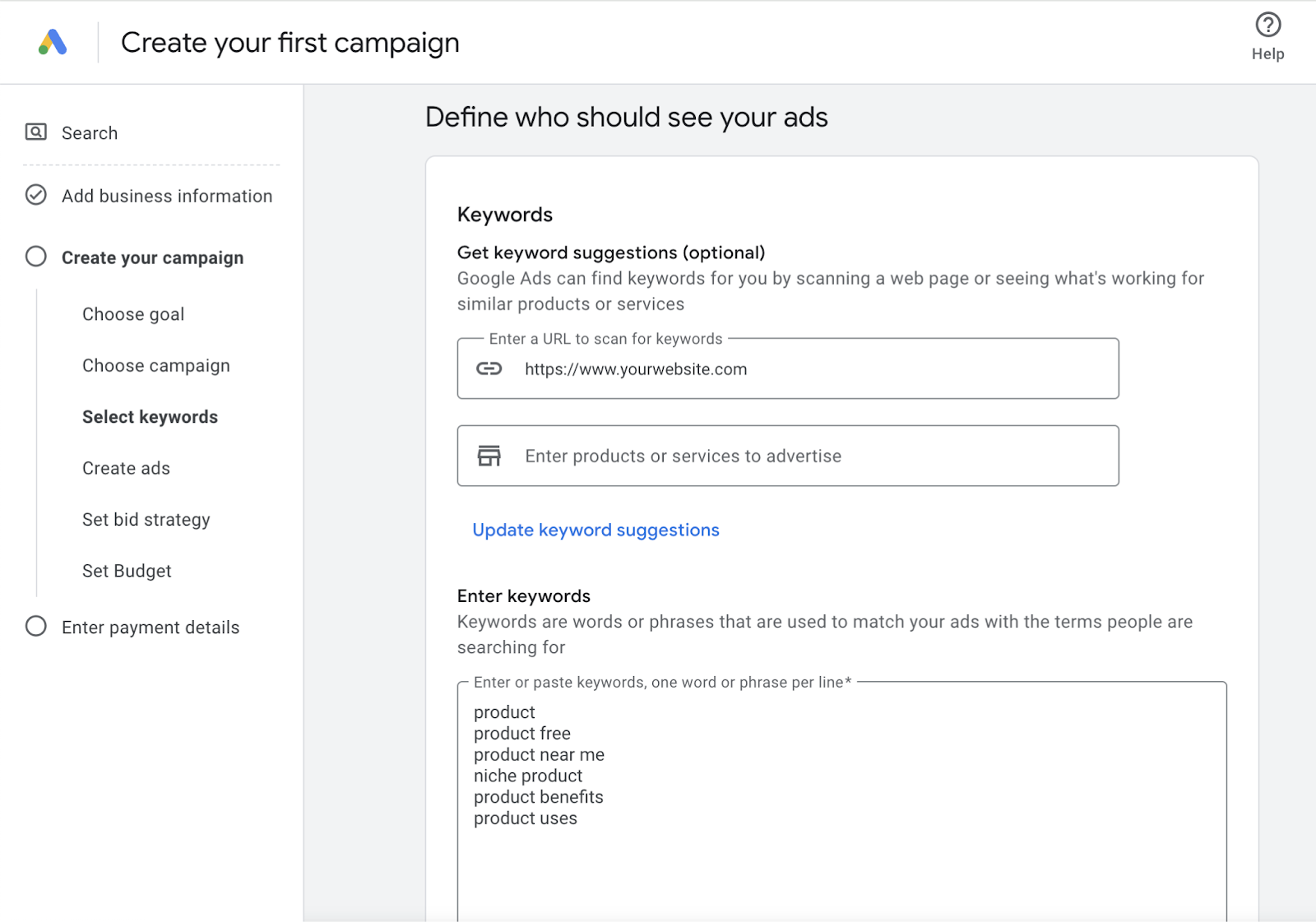
Task: Select the Create your campaign step circle
Action: pos(36,257)
